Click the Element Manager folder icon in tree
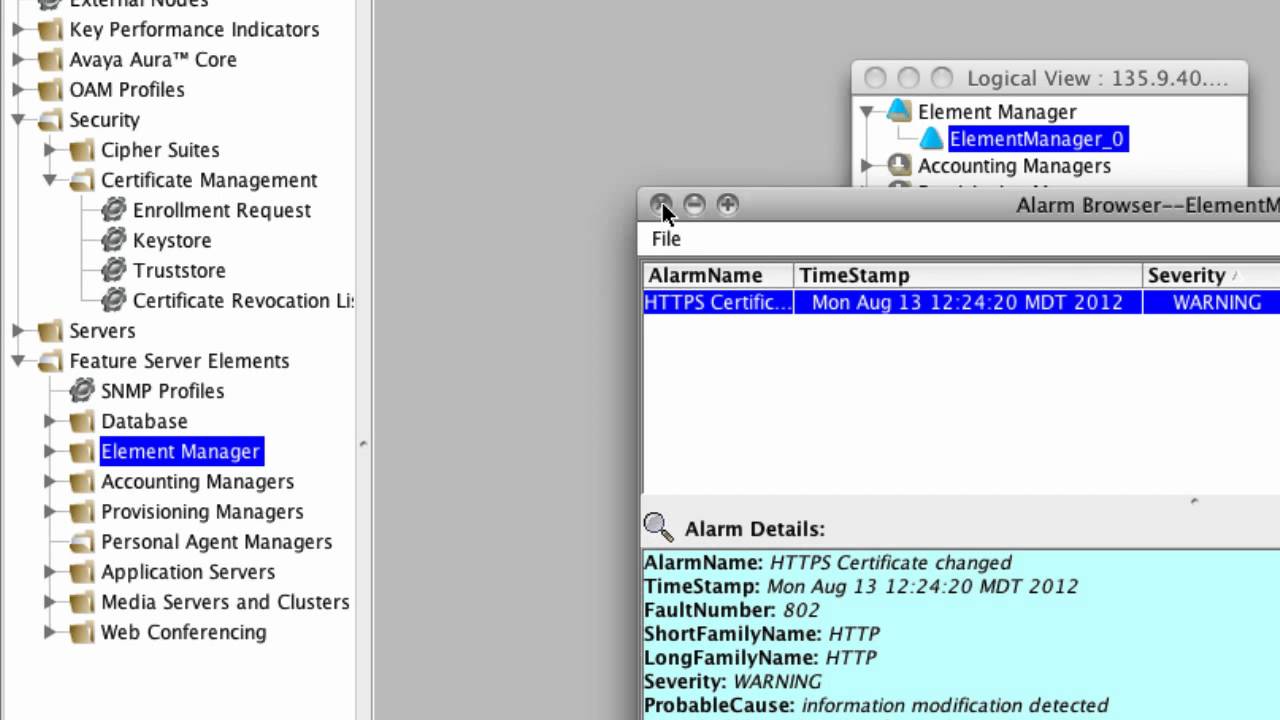This screenshot has height=720, width=1280. [82, 451]
